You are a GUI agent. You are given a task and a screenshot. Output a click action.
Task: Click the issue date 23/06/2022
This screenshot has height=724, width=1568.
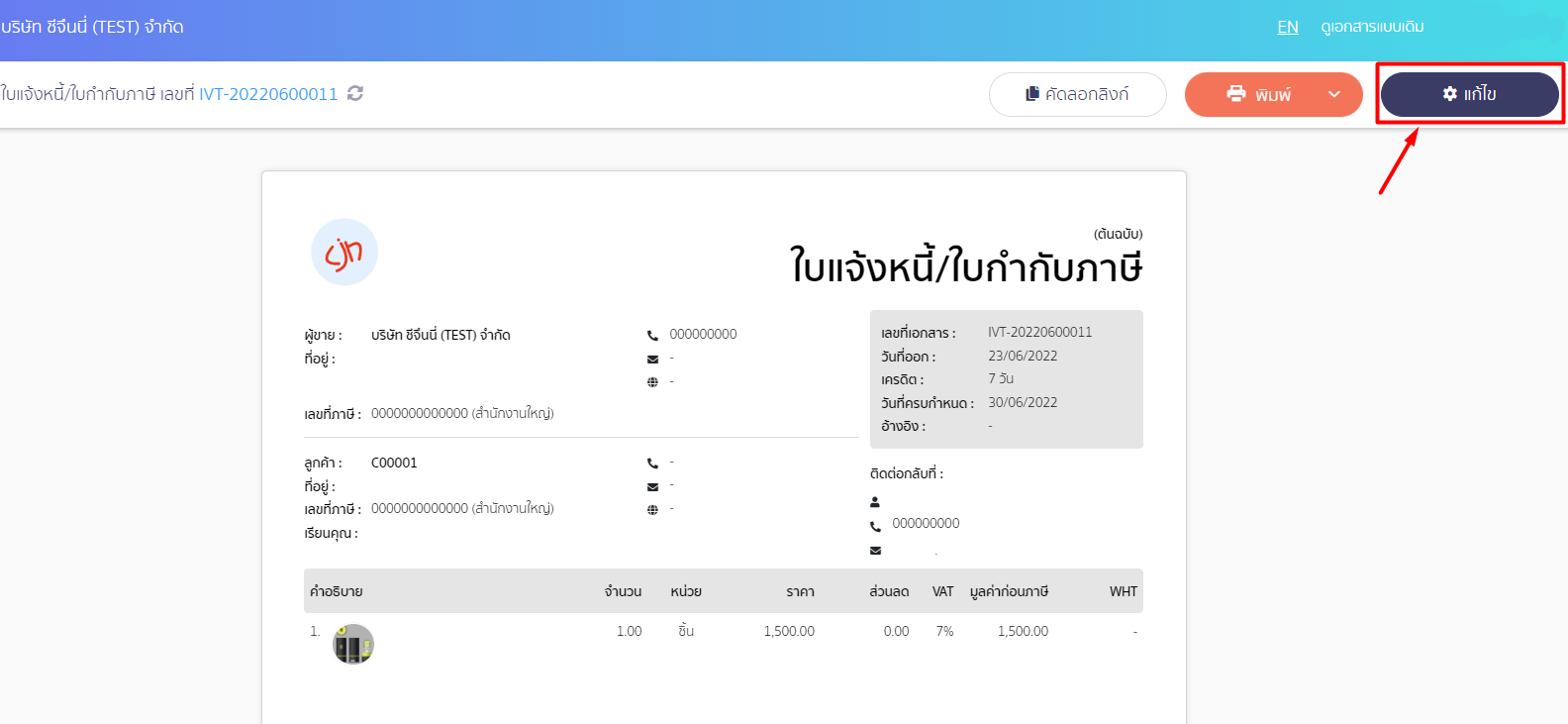pyautogui.click(x=1023, y=356)
